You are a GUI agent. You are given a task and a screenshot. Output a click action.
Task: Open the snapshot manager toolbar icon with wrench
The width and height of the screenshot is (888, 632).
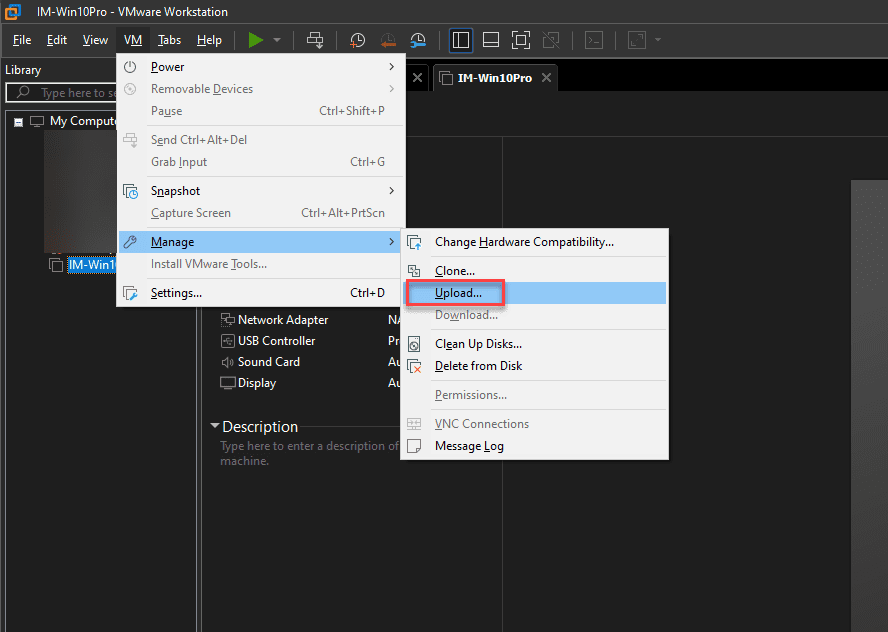pyautogui.click(x=418, y=40)
